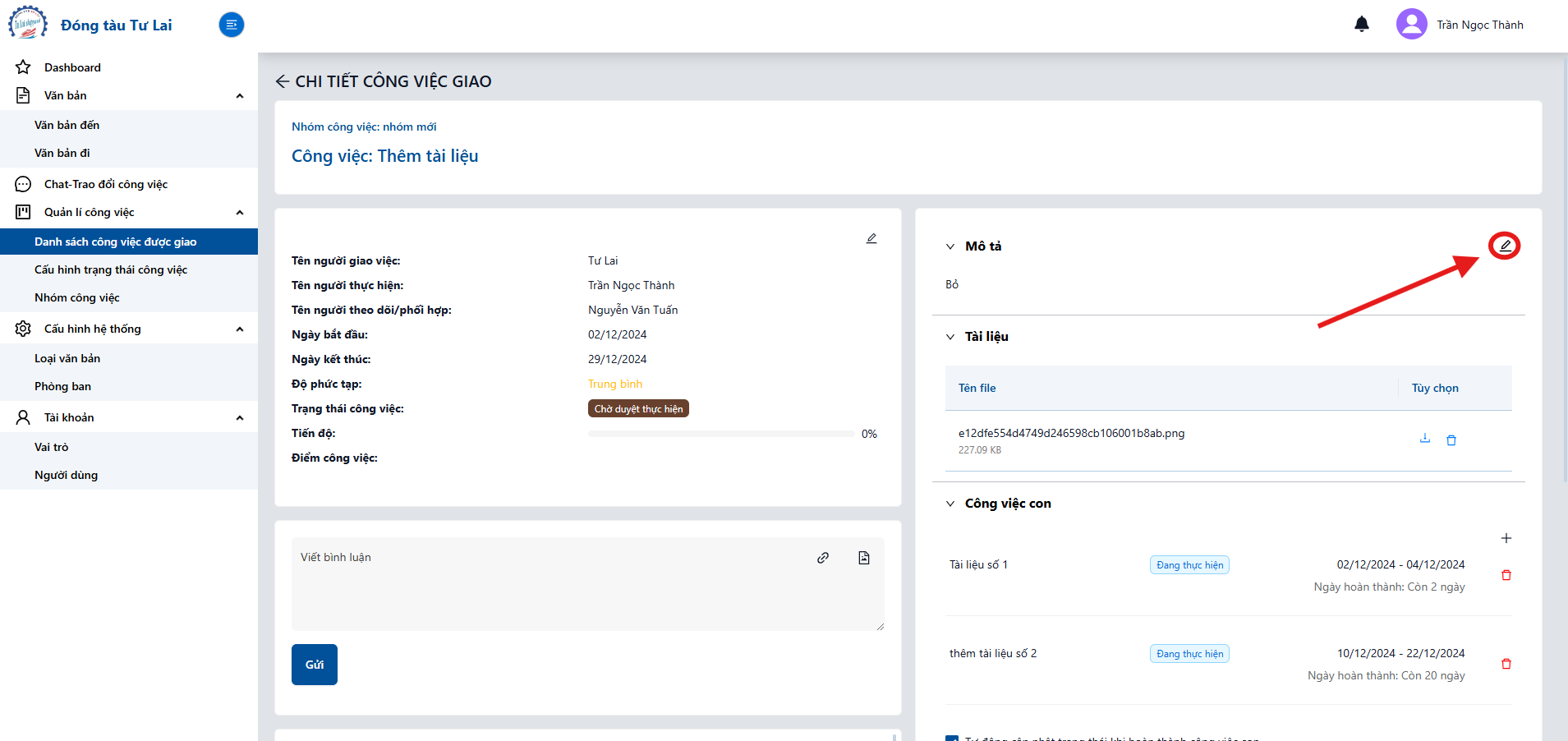Screen dimensions: 1568x741
Task: Click the Văn bản document icon
Action: 23,95
